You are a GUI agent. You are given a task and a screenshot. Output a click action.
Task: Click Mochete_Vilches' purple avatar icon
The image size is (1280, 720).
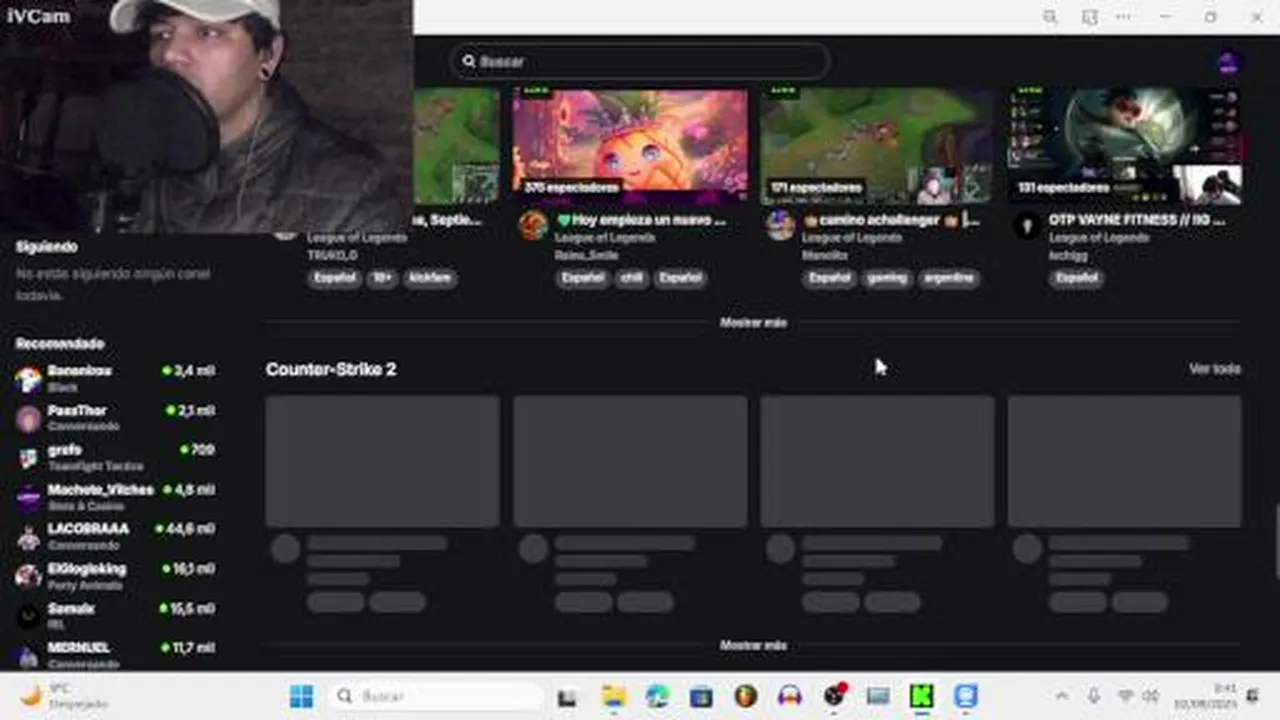pos(28,498)
